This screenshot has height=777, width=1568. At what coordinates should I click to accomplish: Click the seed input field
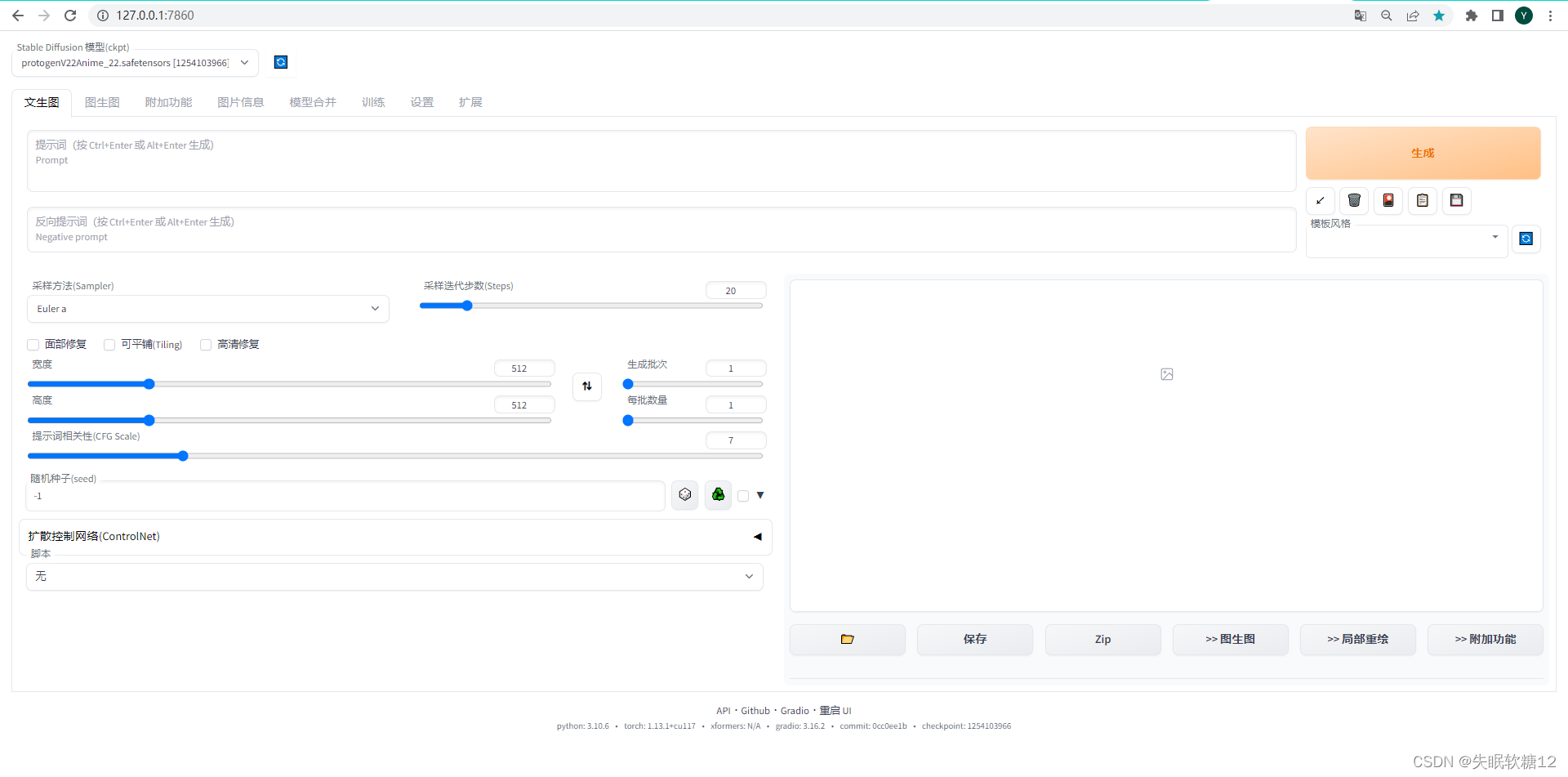pos(346,496)
